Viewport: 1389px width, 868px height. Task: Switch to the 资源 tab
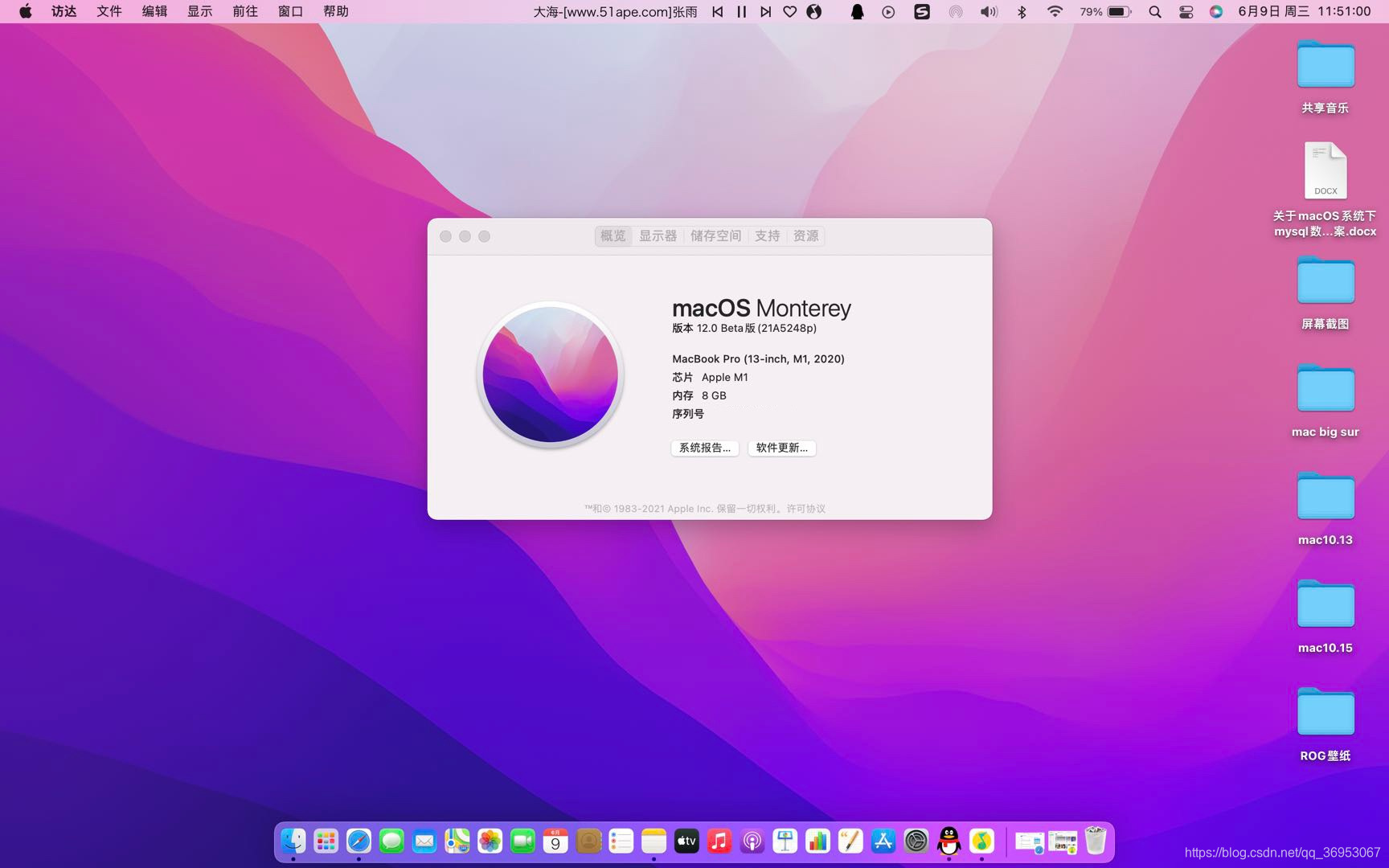806,235
